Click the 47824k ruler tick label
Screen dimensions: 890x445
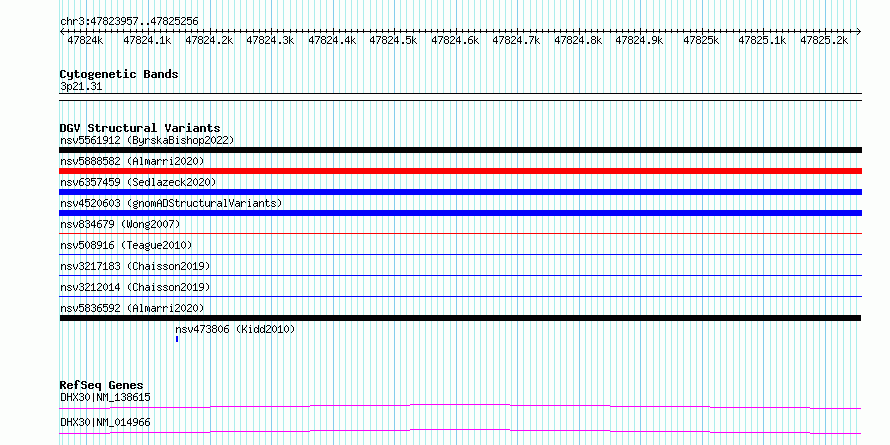tap(85, 40)
